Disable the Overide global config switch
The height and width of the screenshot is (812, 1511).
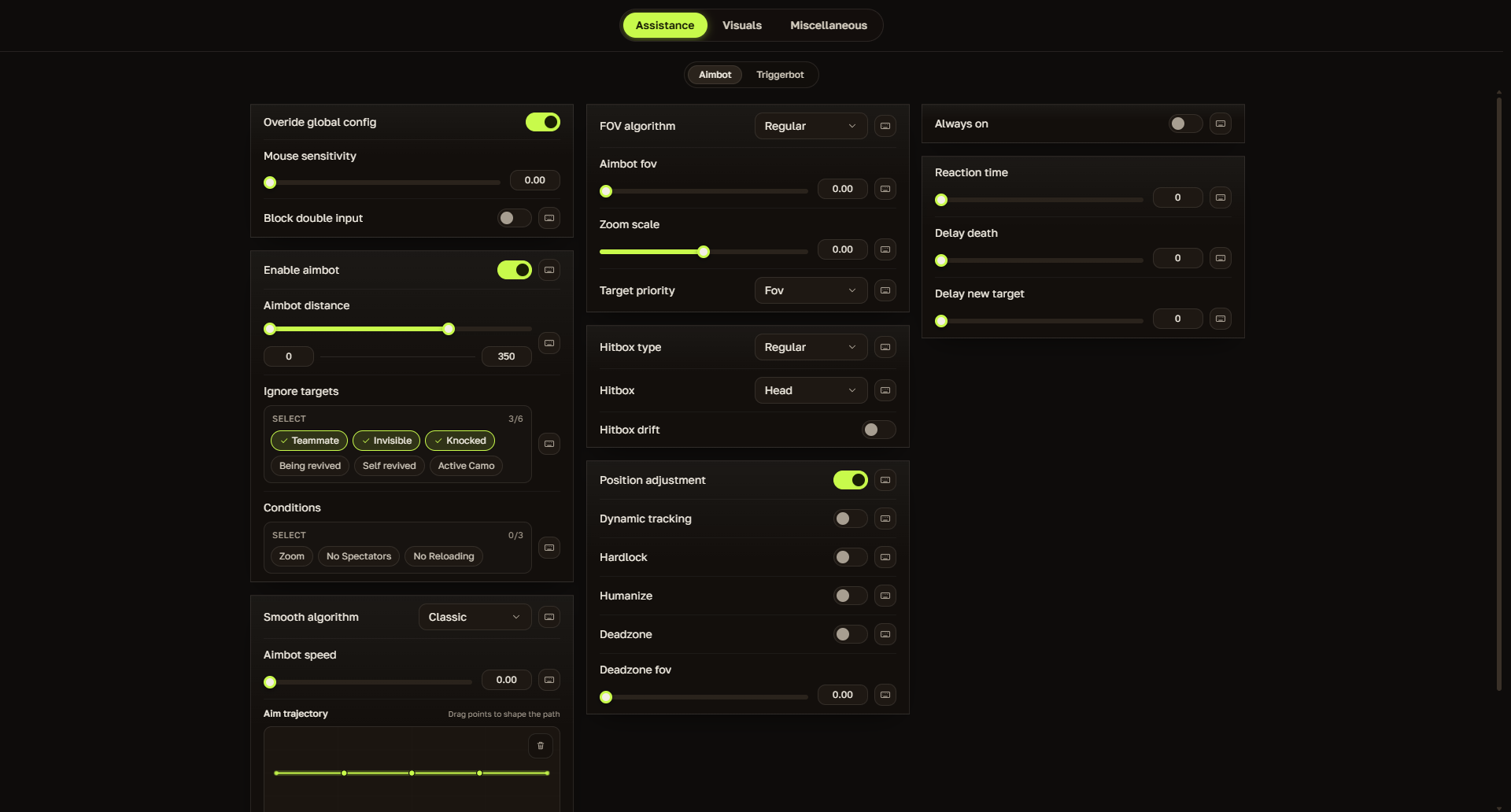543,122
